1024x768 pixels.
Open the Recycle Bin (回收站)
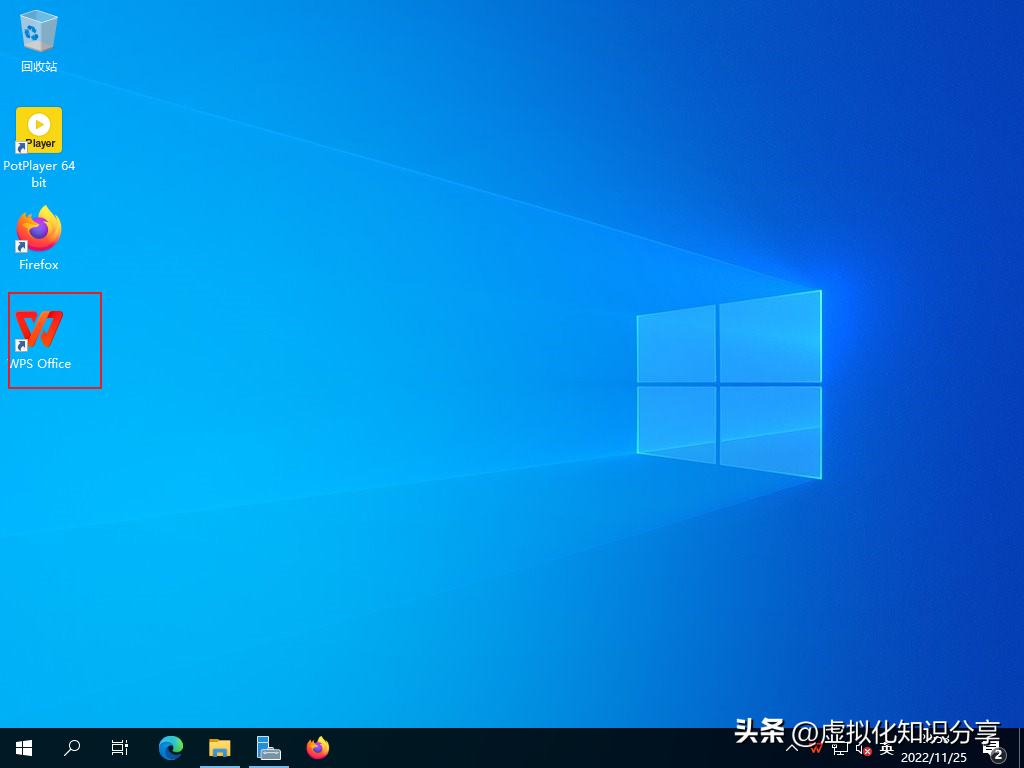[38, 30]
